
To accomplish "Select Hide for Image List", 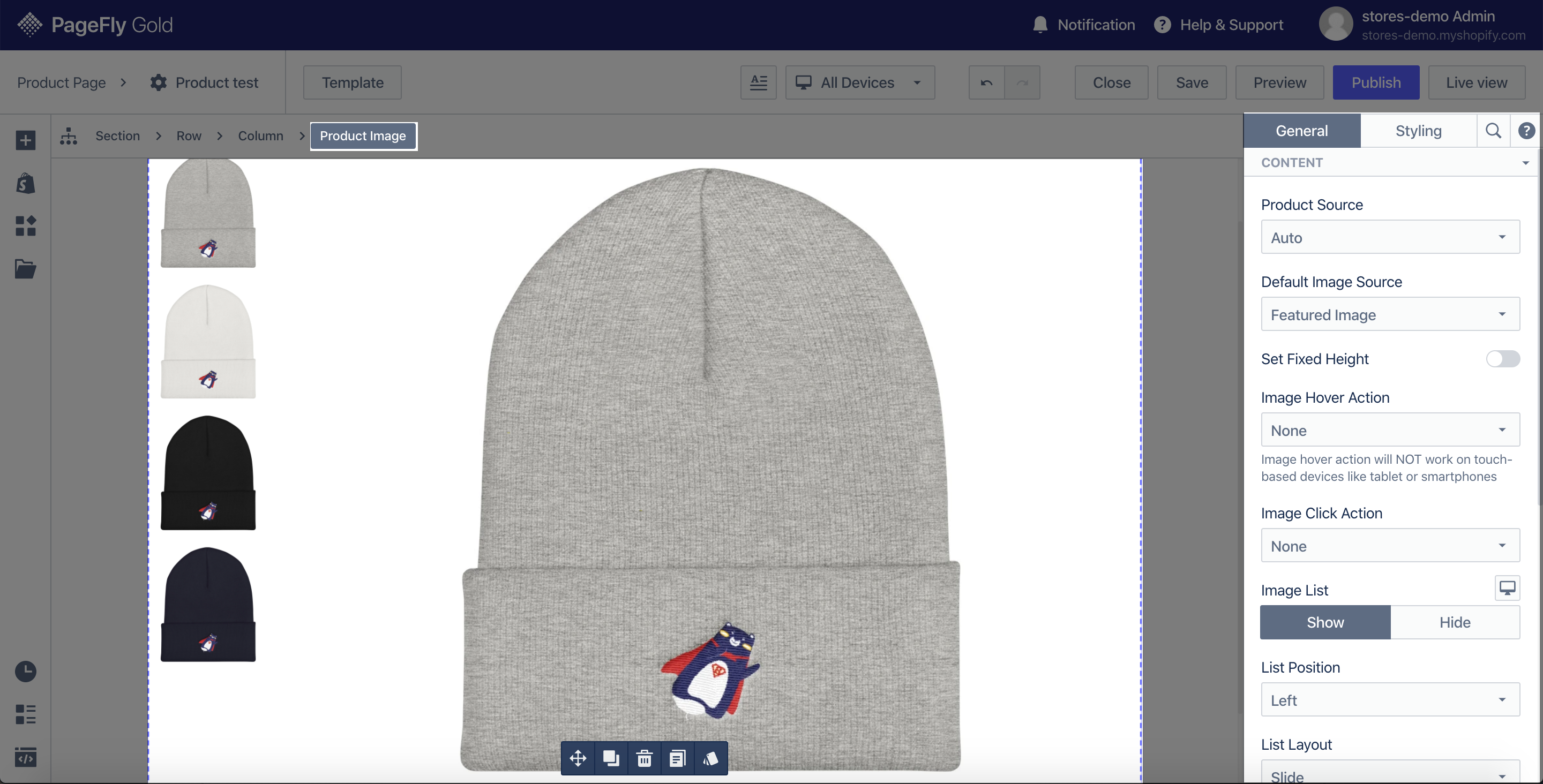I will [x=1455, y=622].
